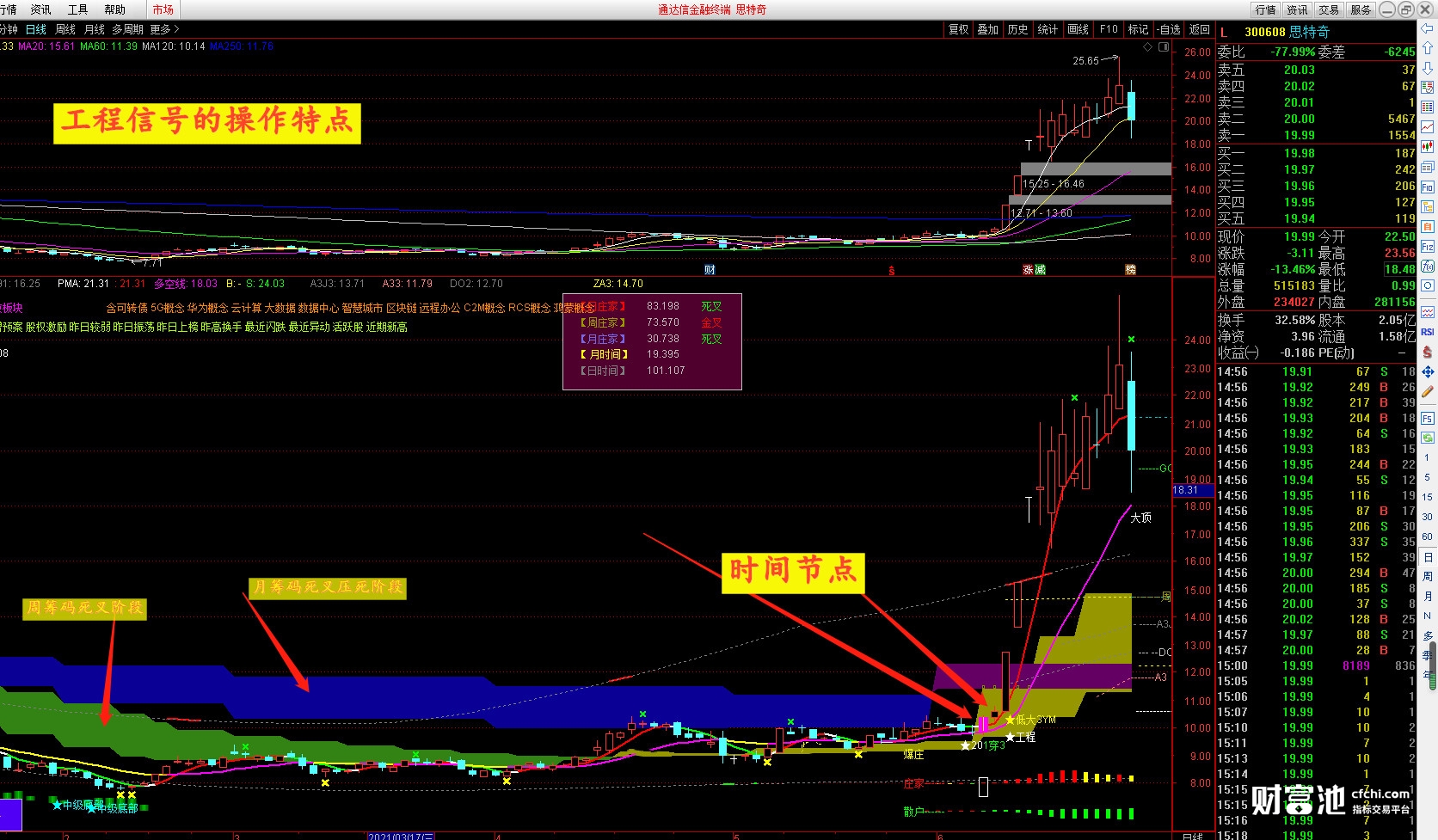This screenshot has width=1438, height=840.
Task: Click the -自选 watchlist button
Action: pyautogui.click(x=1169, y=29)
